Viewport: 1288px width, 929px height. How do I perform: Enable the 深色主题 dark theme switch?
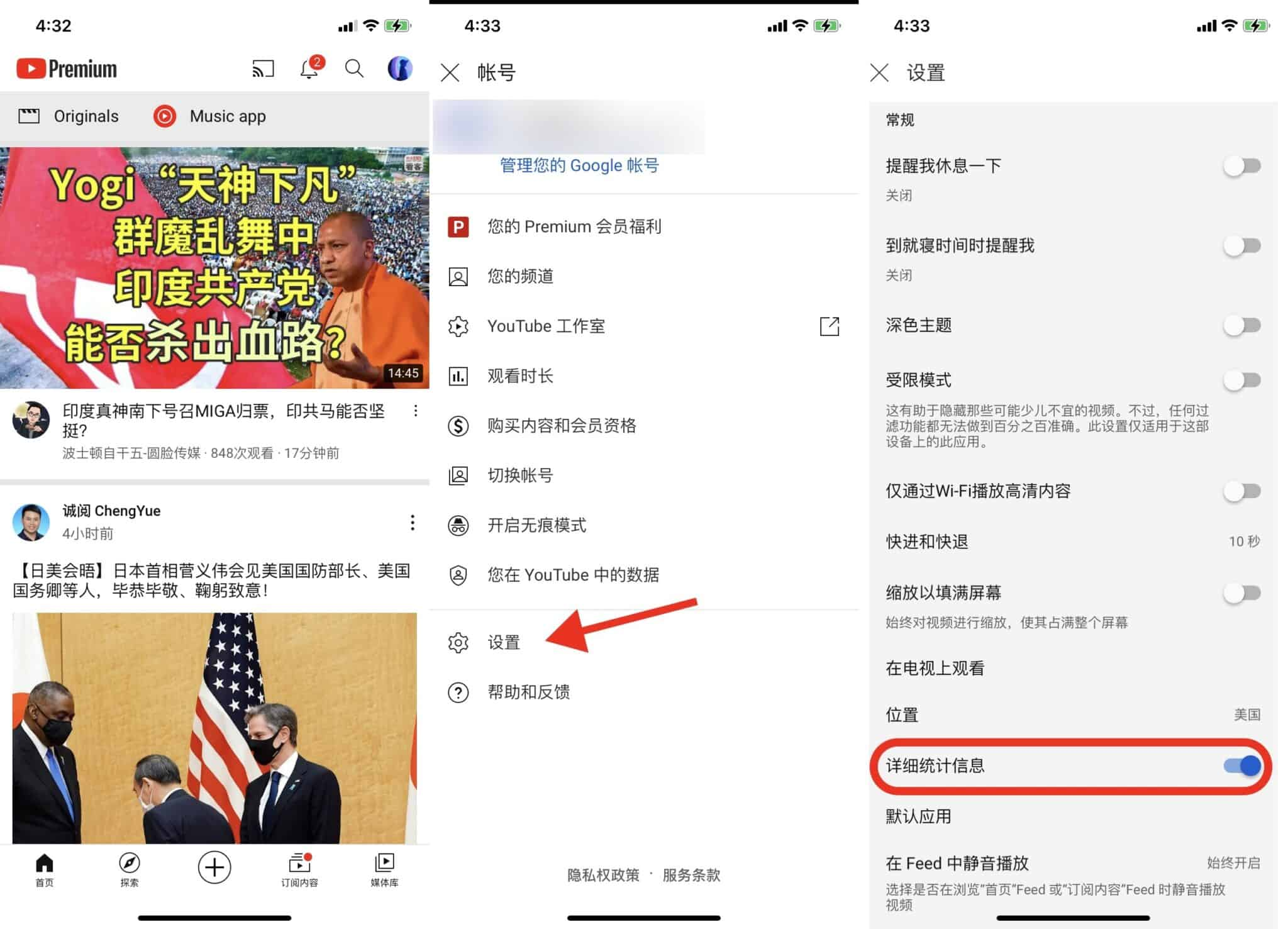(x=1242, y=326)
